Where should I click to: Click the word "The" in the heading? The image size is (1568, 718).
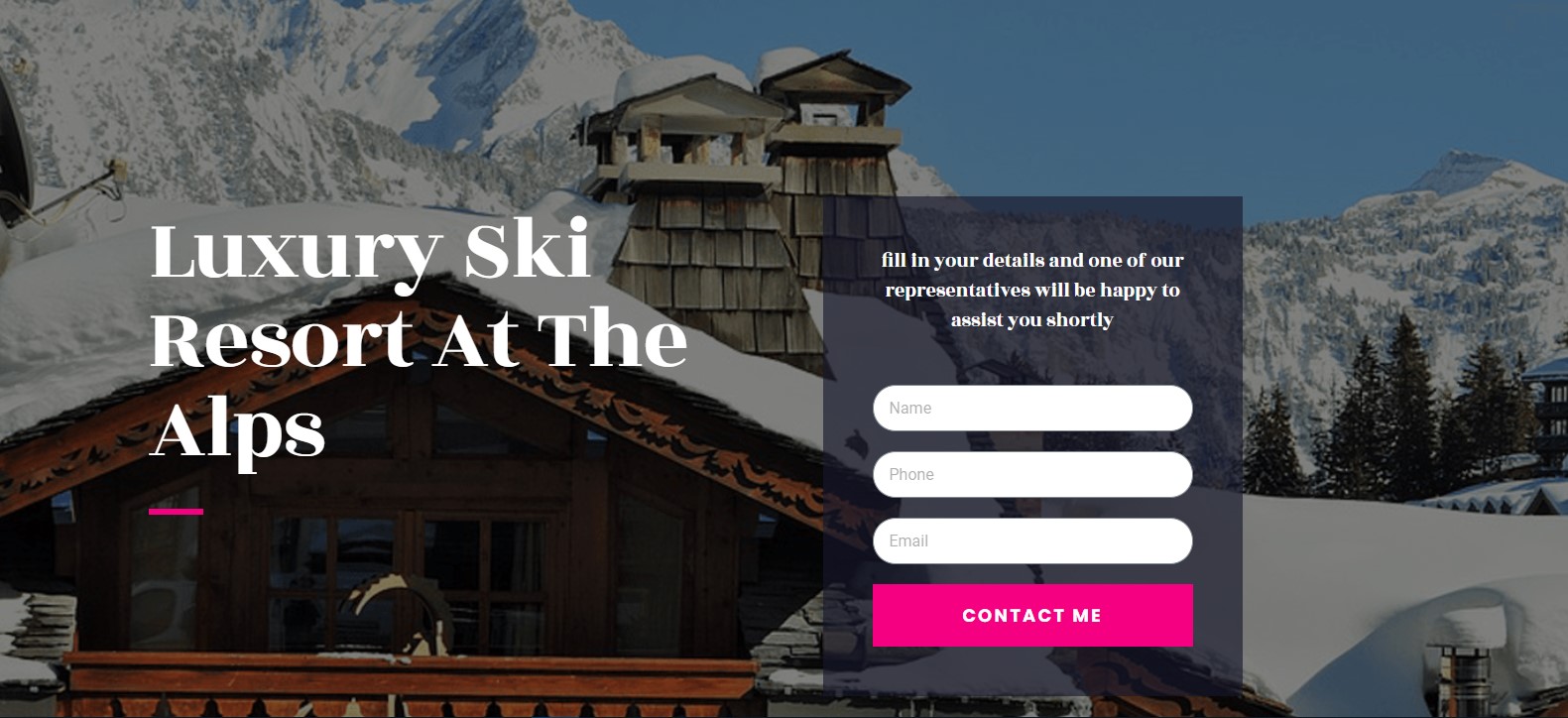pyautogui.click(x=612, y=339)
